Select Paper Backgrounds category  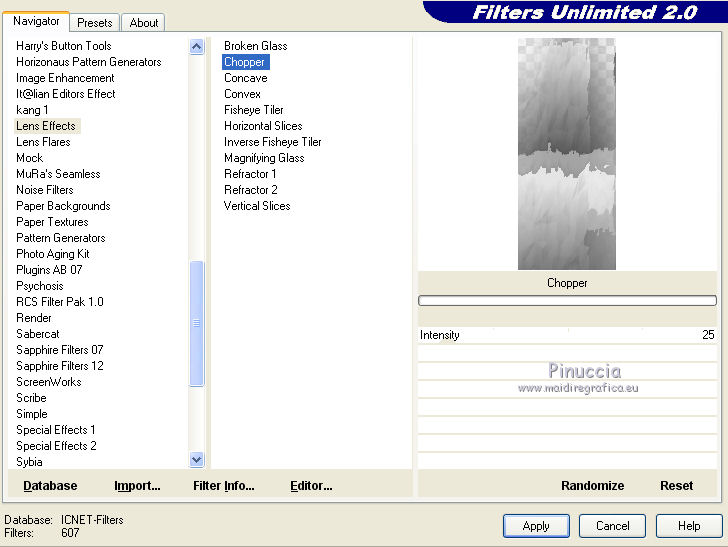[x=63, y=206]
